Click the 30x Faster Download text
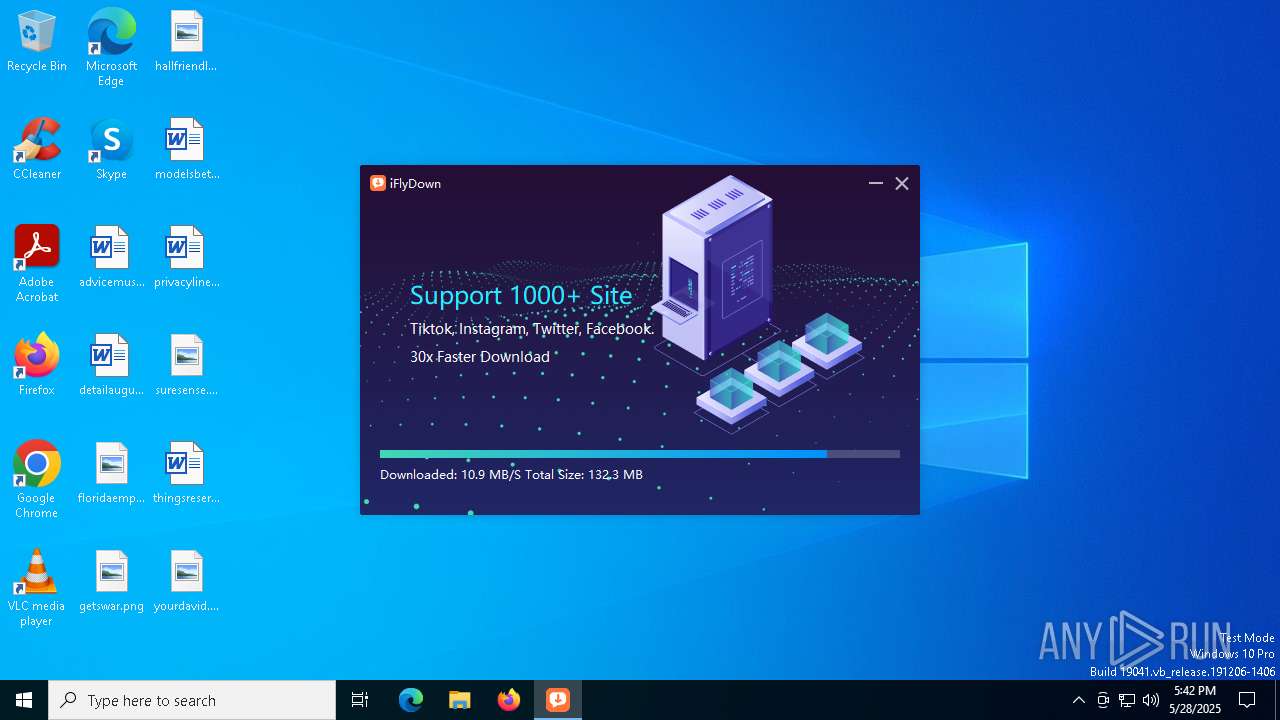This screenshot has height=720, width=1280. (480, 357)
